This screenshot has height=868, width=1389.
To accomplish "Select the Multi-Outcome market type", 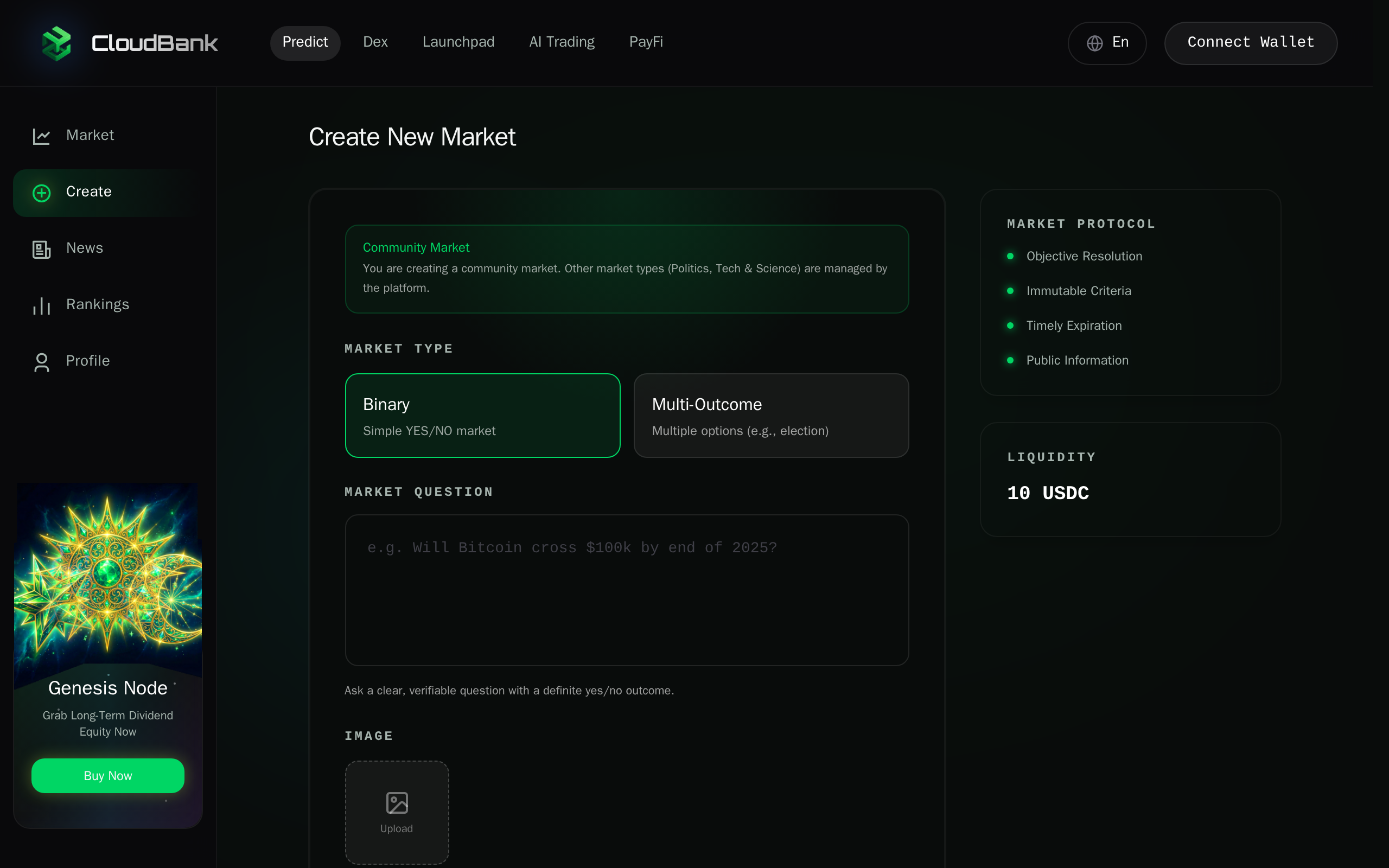I will 771,415.
